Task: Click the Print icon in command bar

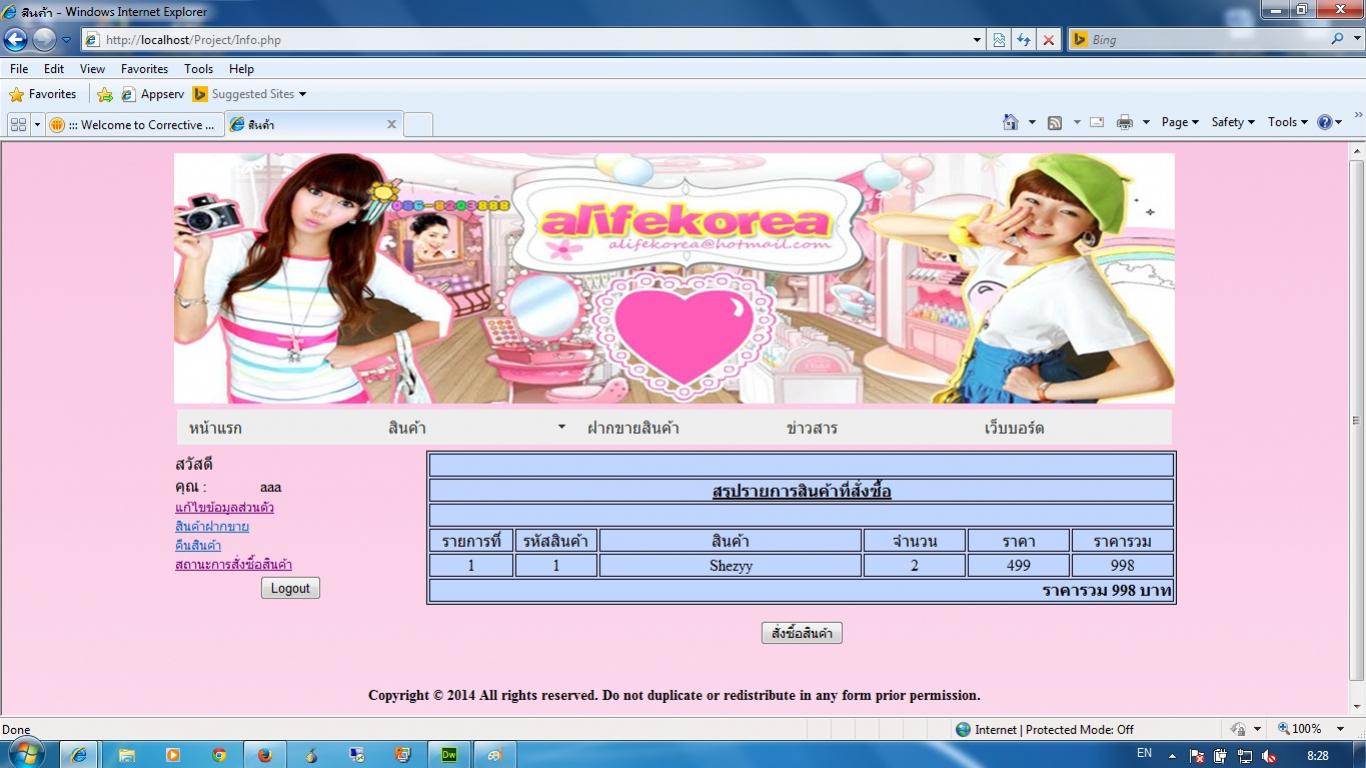Action: [1125, 122]
